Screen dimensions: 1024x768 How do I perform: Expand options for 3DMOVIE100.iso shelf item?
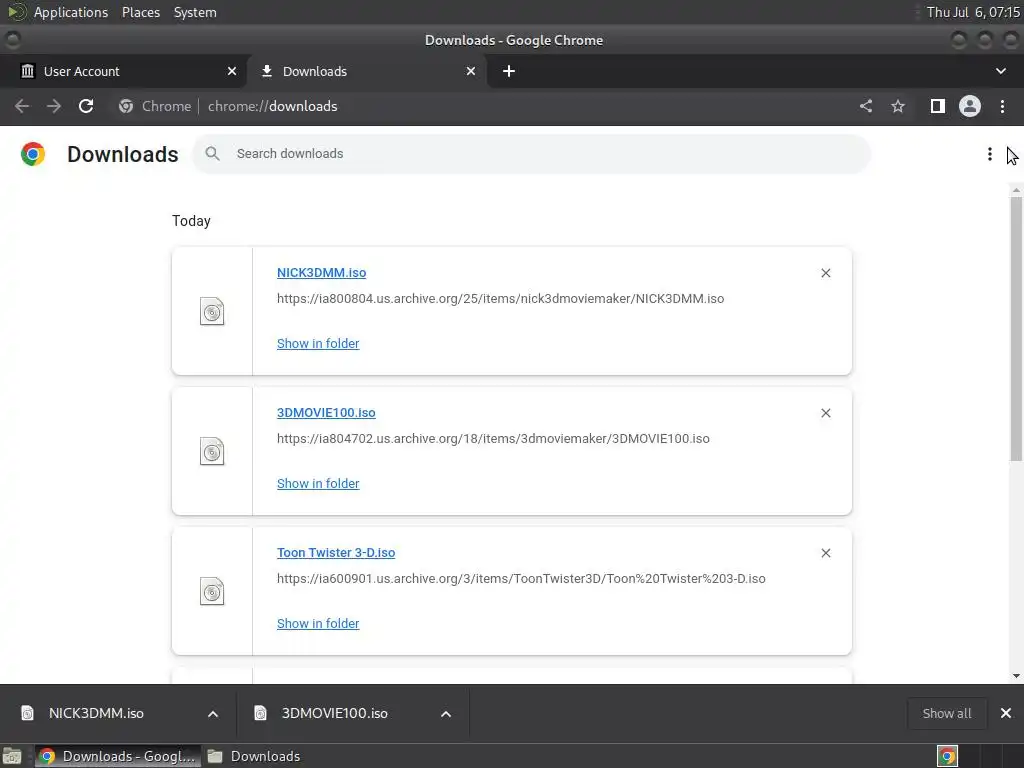tap(446, 714)
